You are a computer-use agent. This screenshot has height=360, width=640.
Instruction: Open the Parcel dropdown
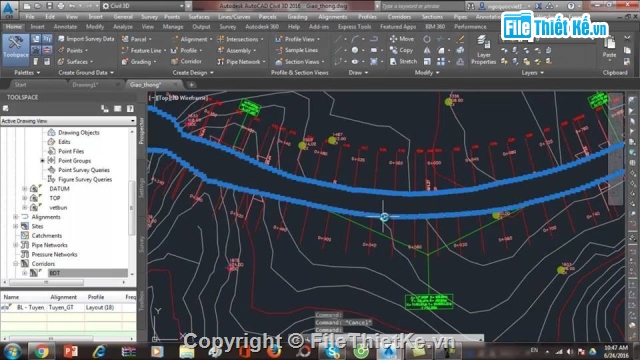[x=137, y=39]
